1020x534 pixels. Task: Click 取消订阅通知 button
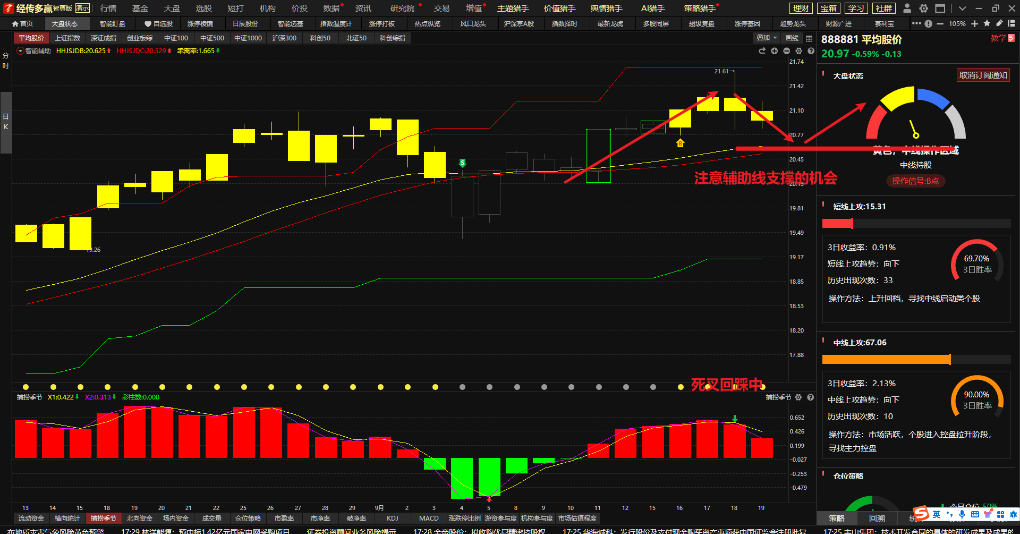point(983,75)
